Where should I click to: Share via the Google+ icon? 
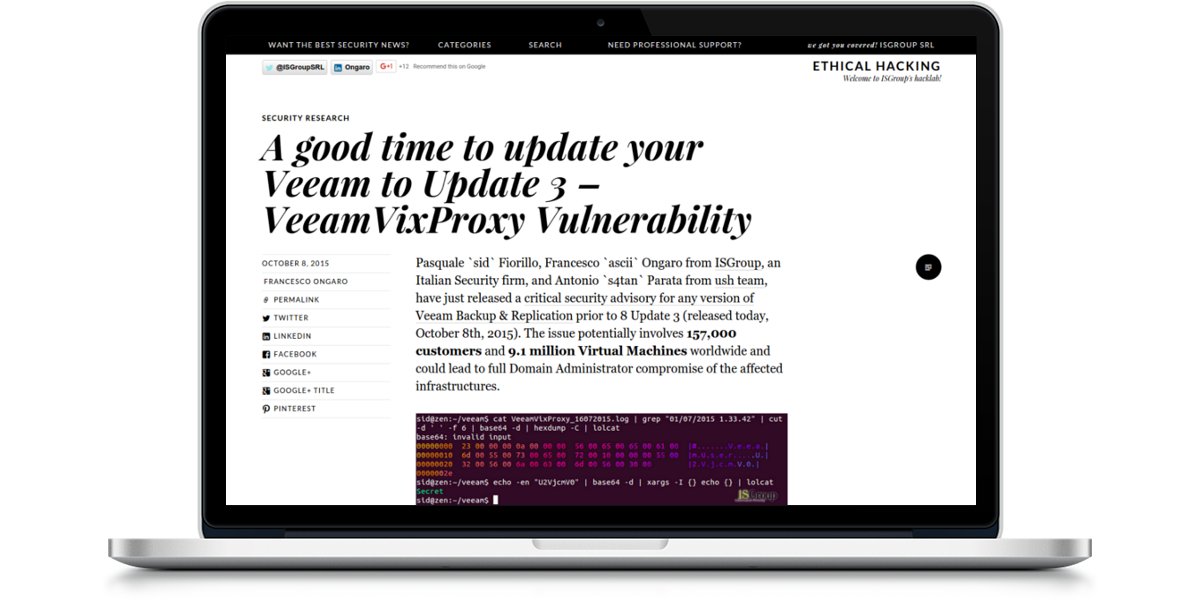coord(266,372)
